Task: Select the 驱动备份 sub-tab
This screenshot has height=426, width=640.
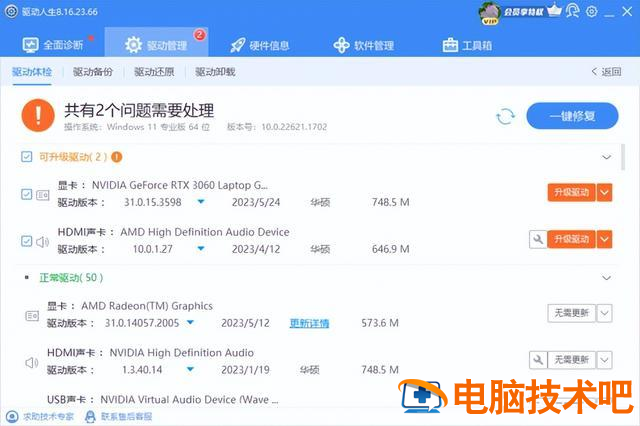Action: point(93,72)
